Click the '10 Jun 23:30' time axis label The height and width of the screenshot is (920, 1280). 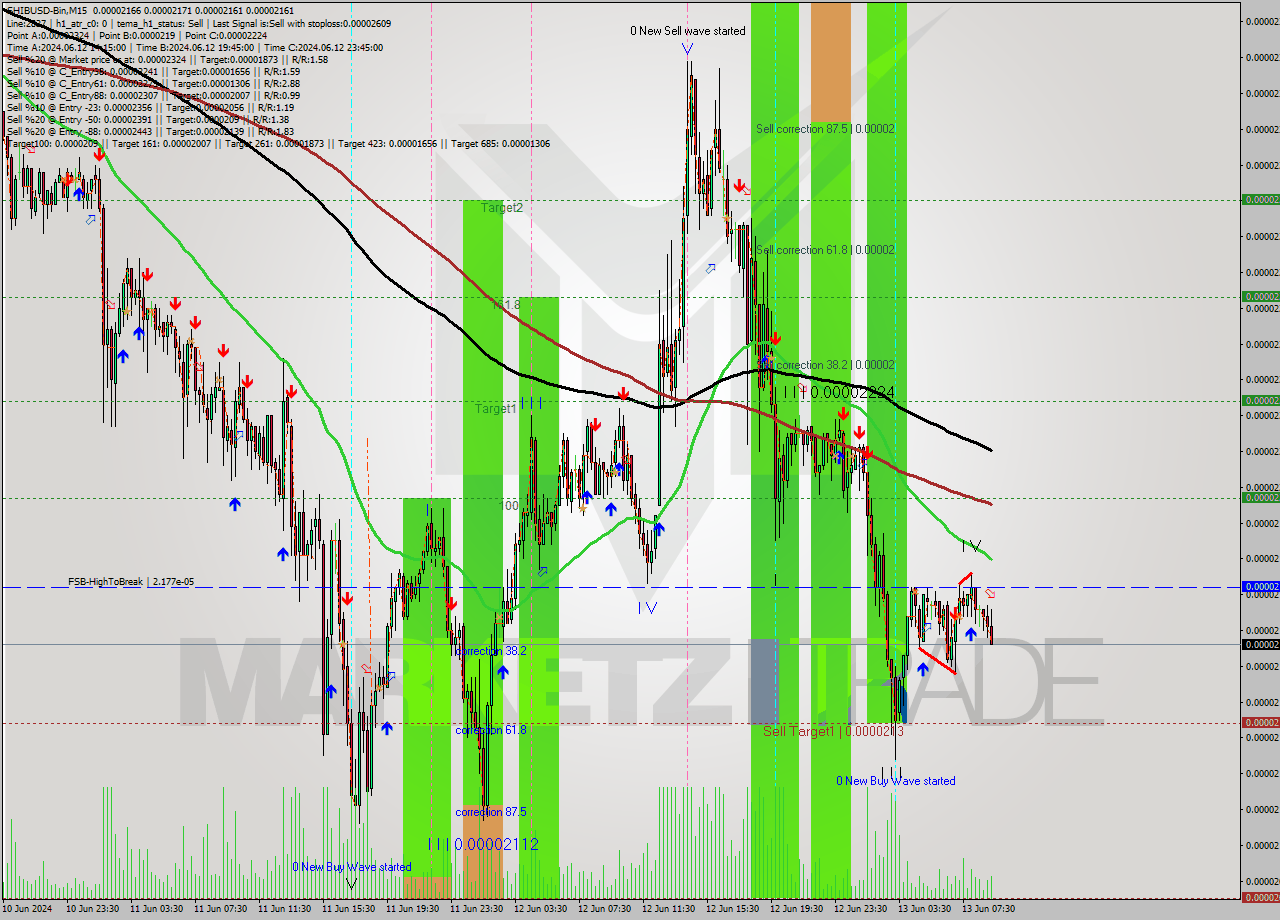click(94, 909)
